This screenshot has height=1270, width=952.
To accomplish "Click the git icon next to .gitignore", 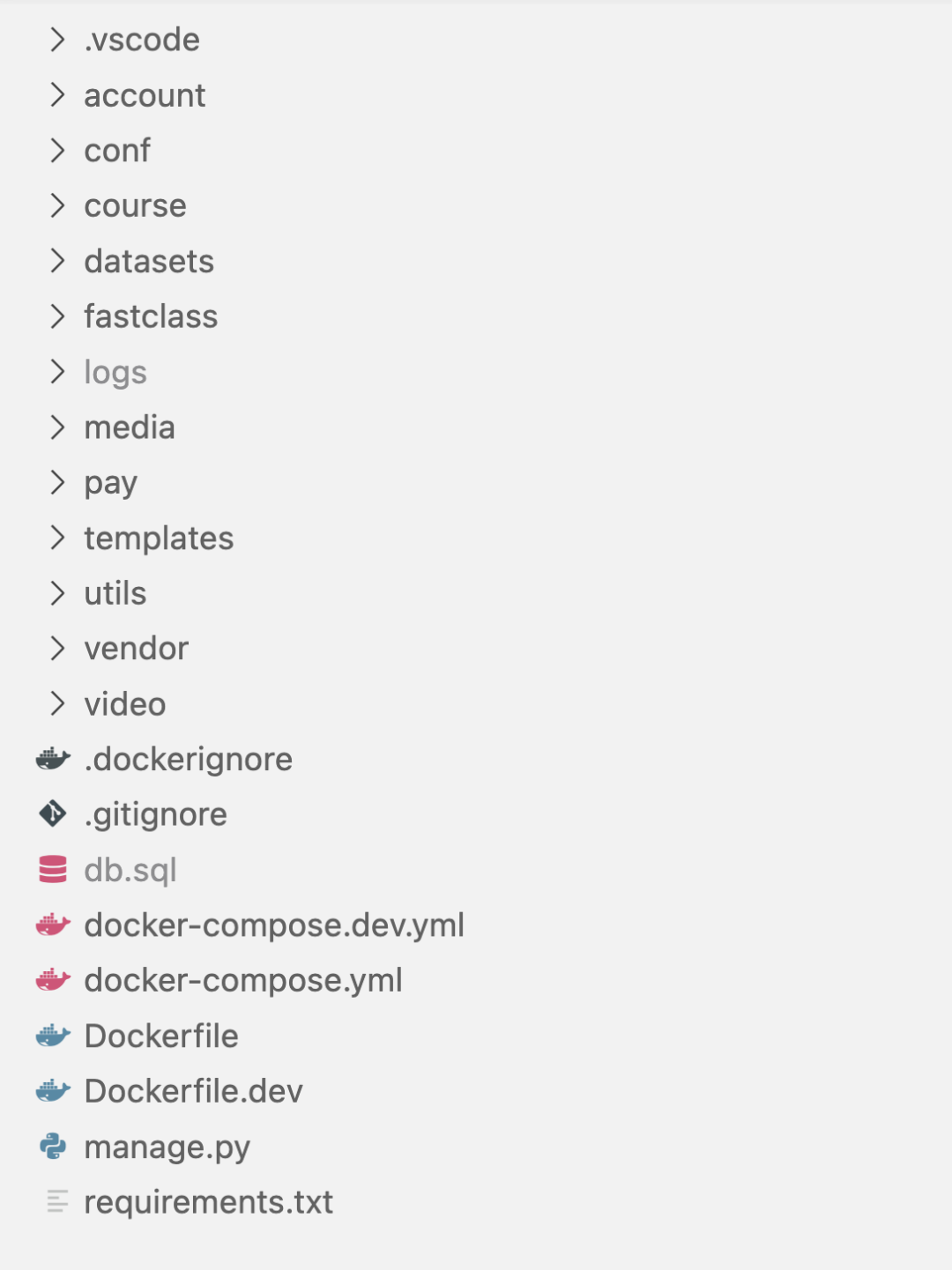I will (53, 813).
